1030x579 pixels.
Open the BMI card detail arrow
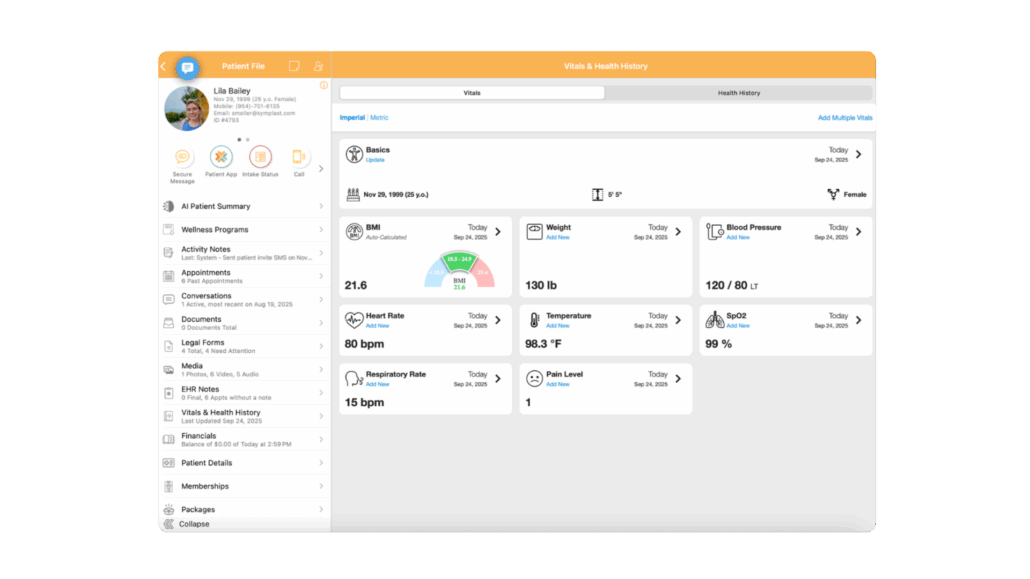498,232
